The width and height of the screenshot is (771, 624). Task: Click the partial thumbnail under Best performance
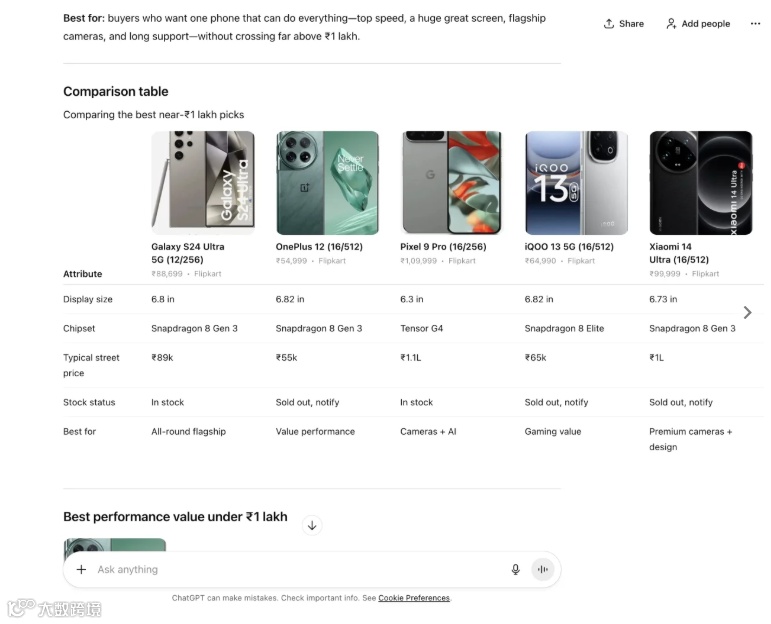[115, 545]
